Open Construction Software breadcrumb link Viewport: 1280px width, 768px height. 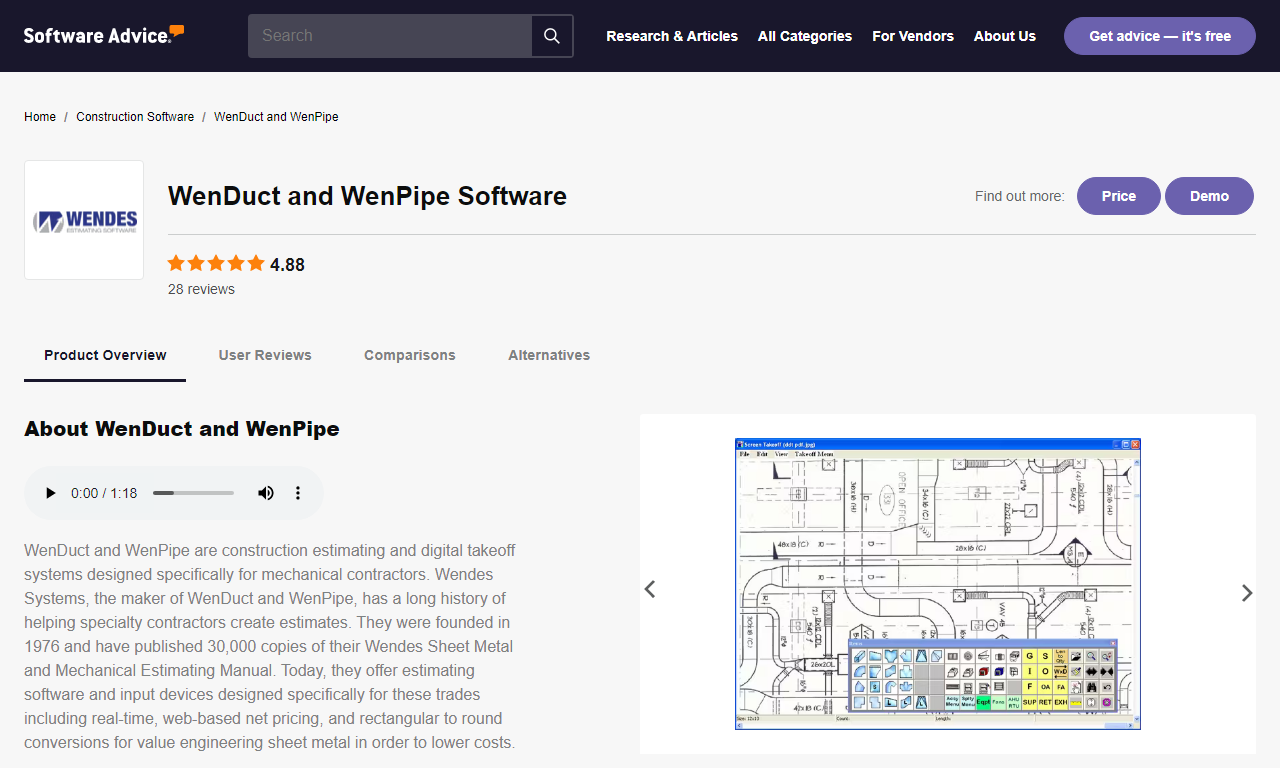click(135, 117)
